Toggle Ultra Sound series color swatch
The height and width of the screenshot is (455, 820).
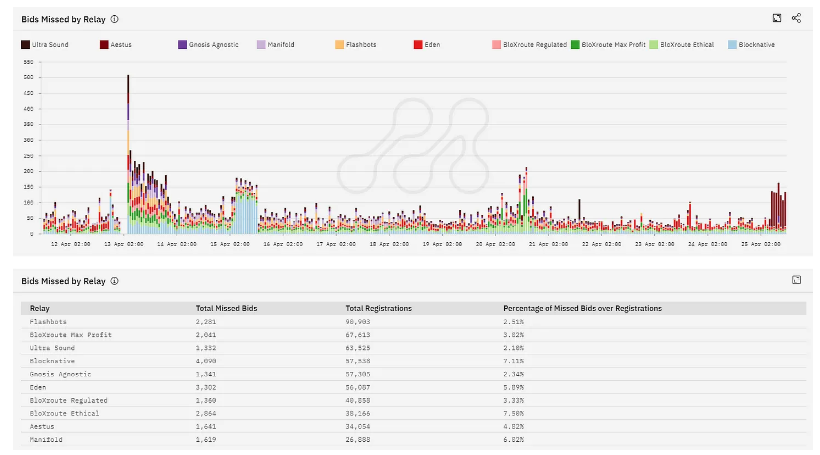(25, 44)
